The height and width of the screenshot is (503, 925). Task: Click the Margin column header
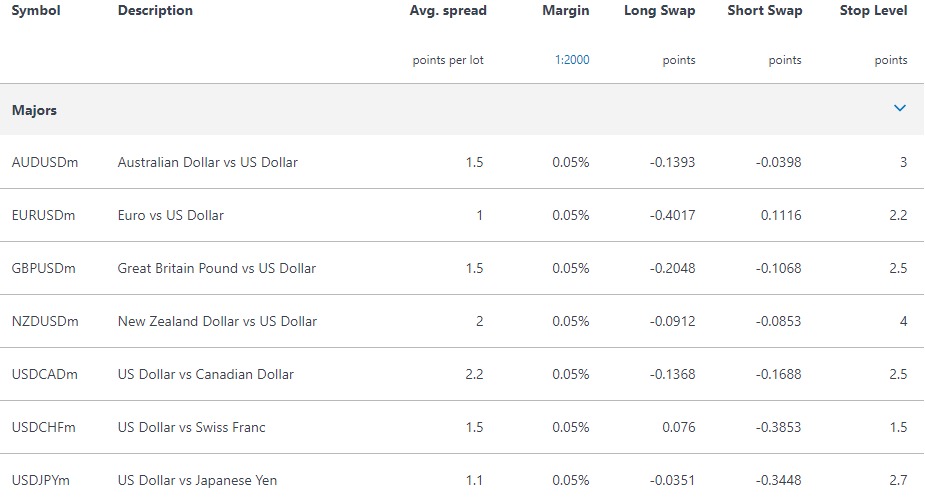pos(566,11)
